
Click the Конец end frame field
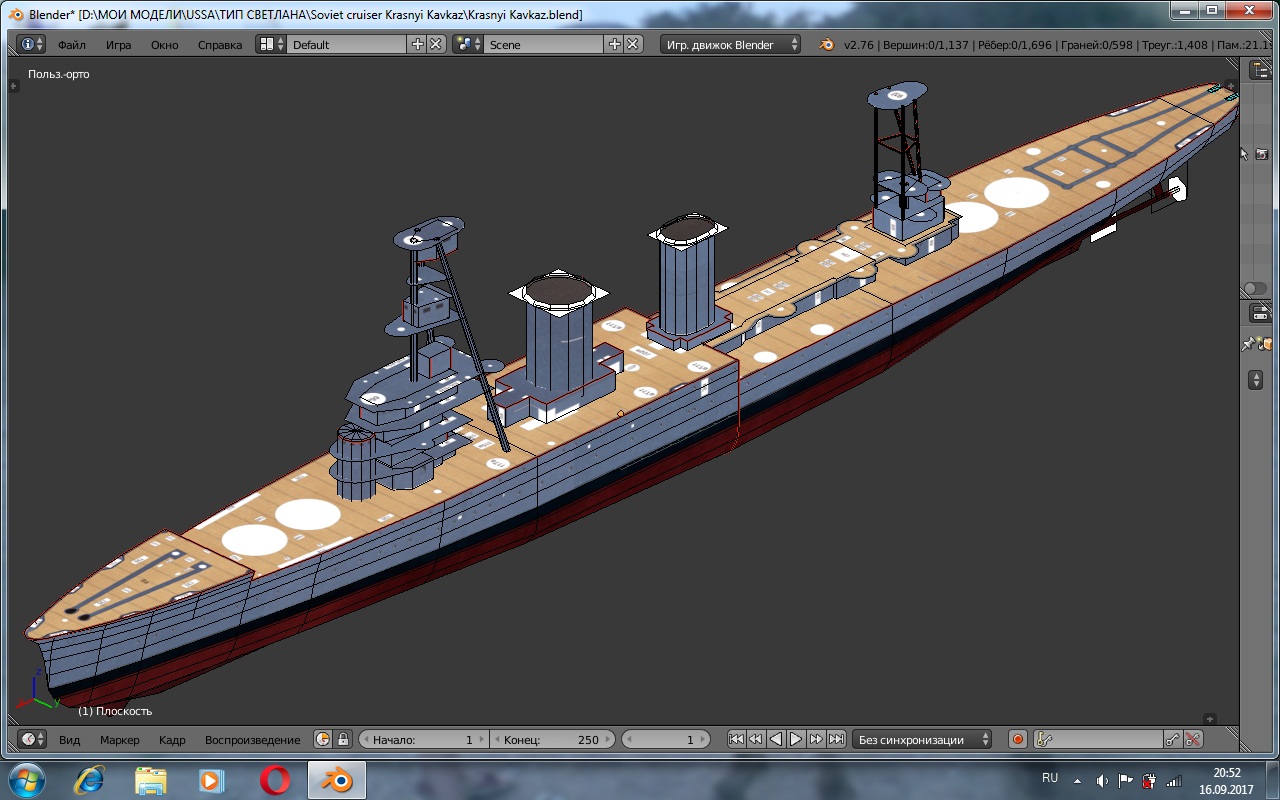coord(550,740)
